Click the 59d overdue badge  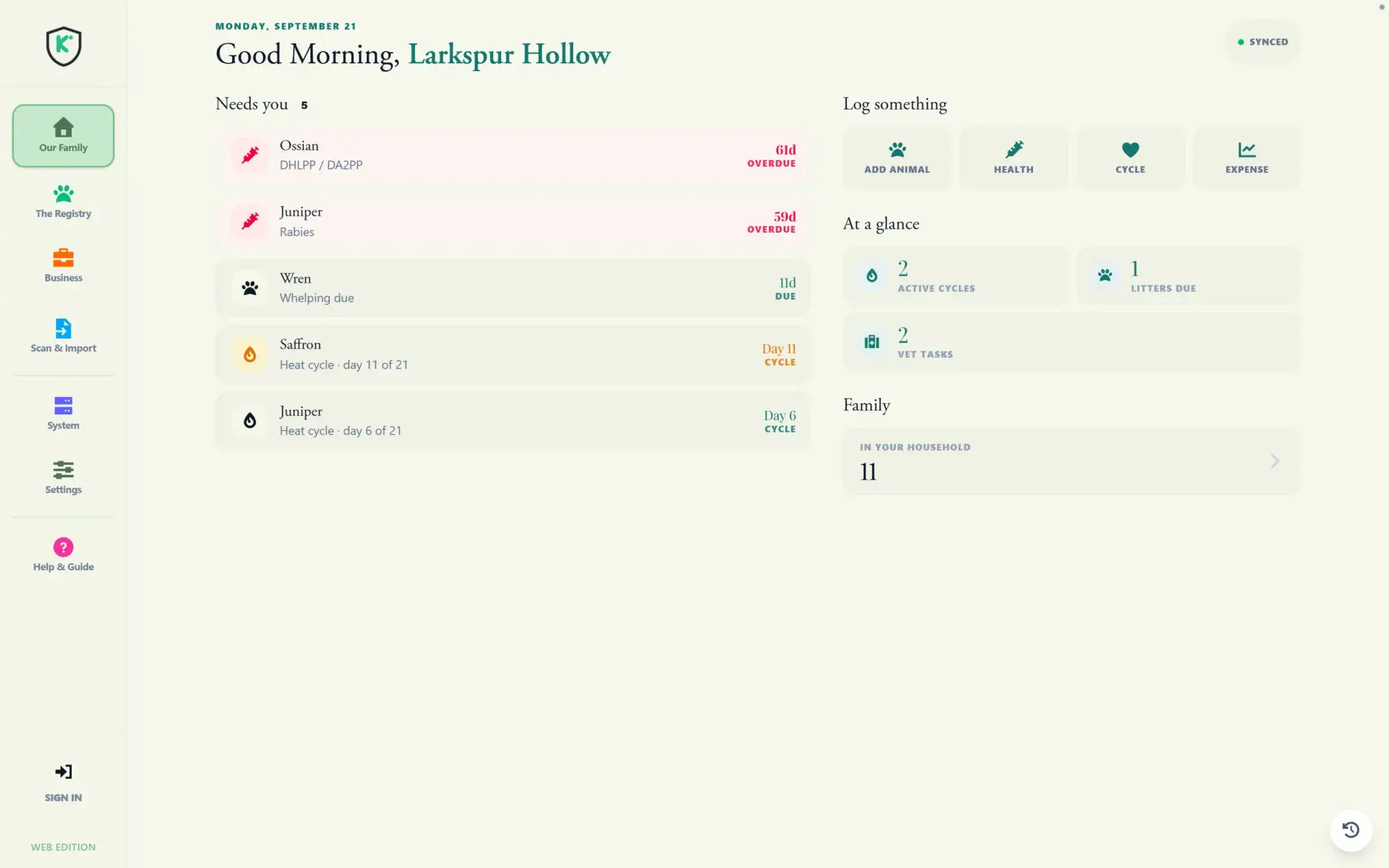771,222
